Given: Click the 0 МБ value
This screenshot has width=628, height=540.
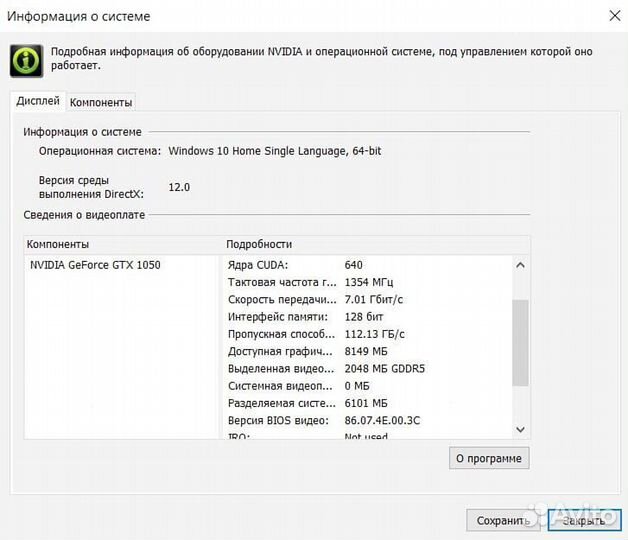Looking at the screenshot, I should [357, 386].
